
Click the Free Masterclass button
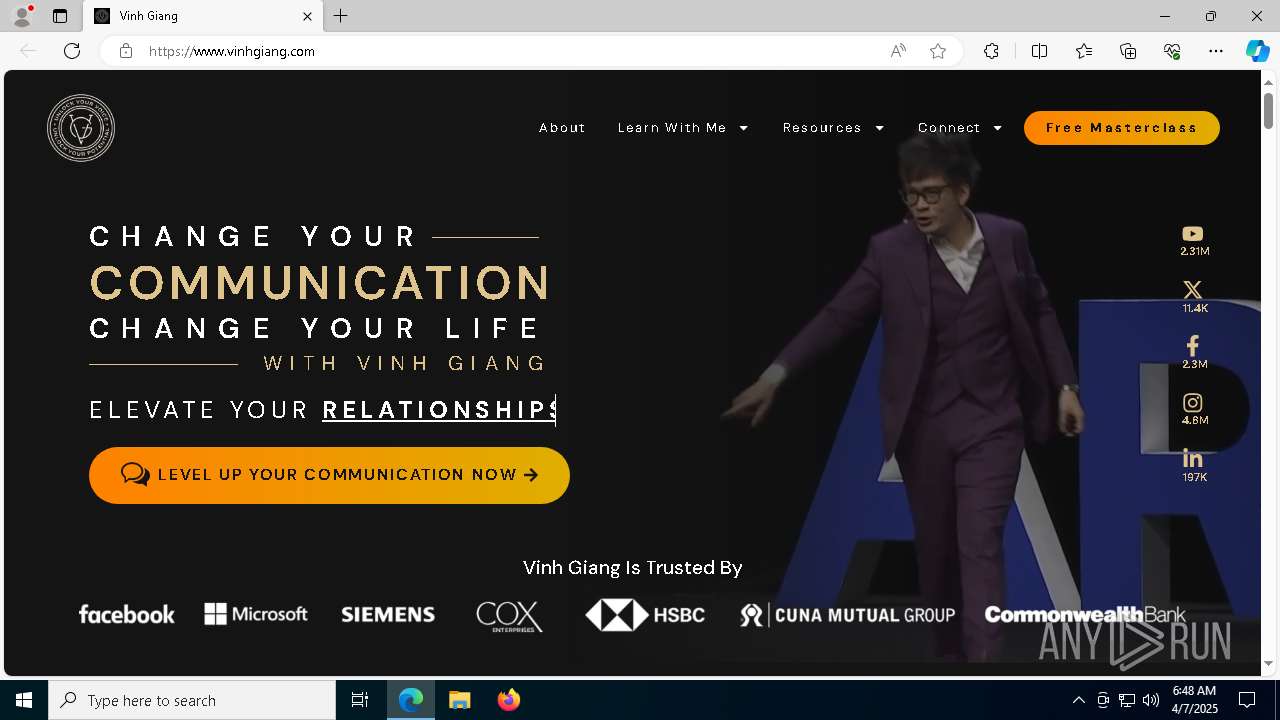(1121, 128)
